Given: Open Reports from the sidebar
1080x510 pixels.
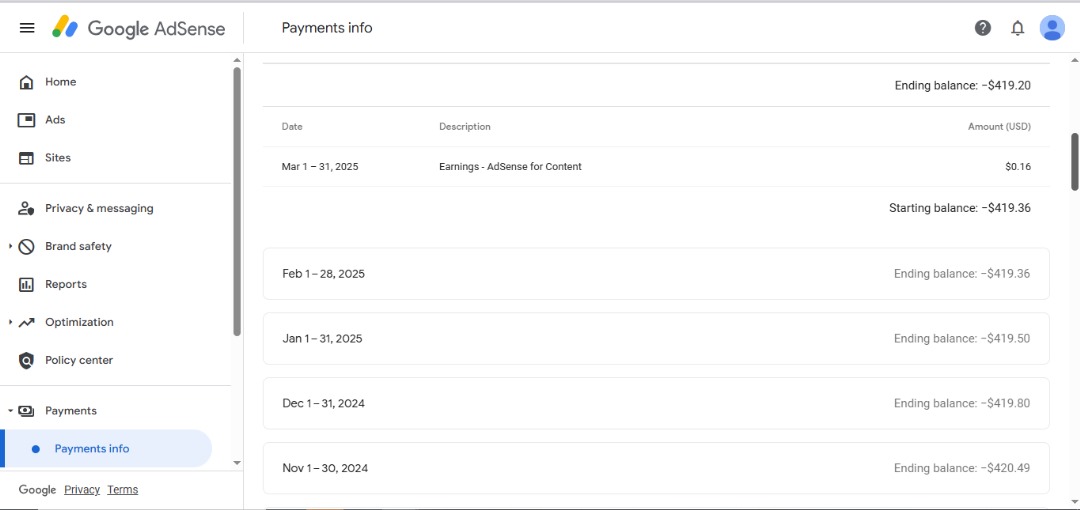Looking at the screenshot, I should coord(66,284).
